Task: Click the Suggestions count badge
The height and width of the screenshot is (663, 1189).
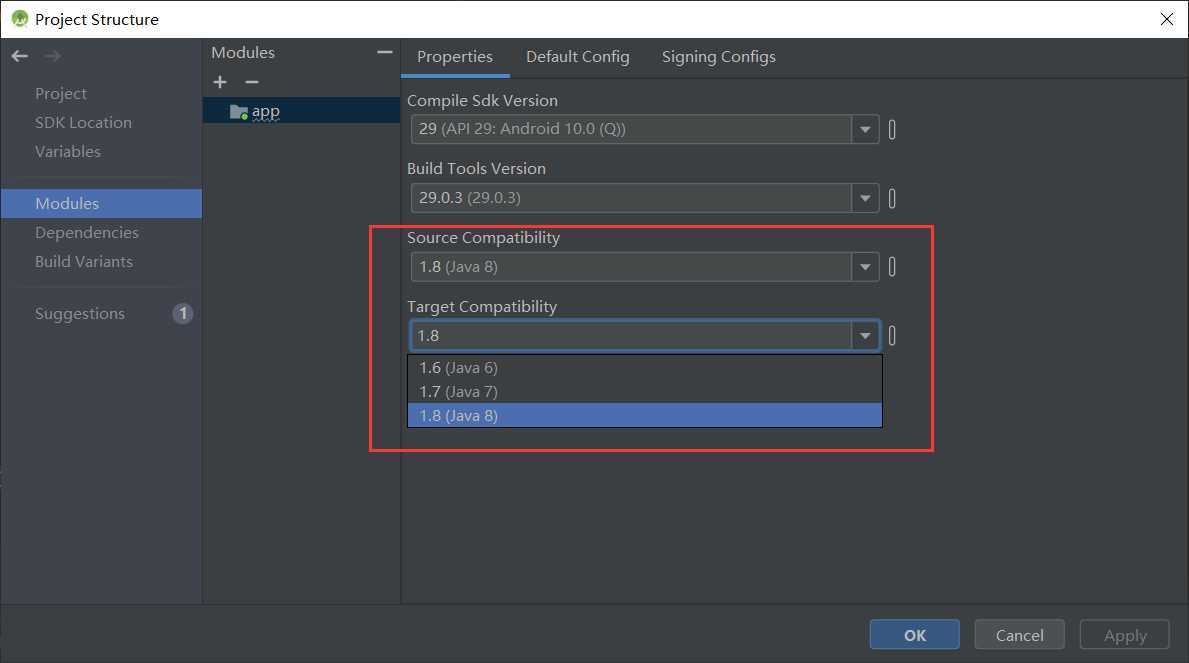Action: coord(183,313)
